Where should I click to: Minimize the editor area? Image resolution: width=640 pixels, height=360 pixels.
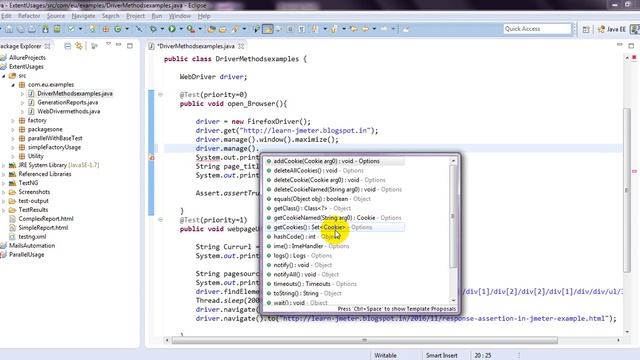[620, 44]
